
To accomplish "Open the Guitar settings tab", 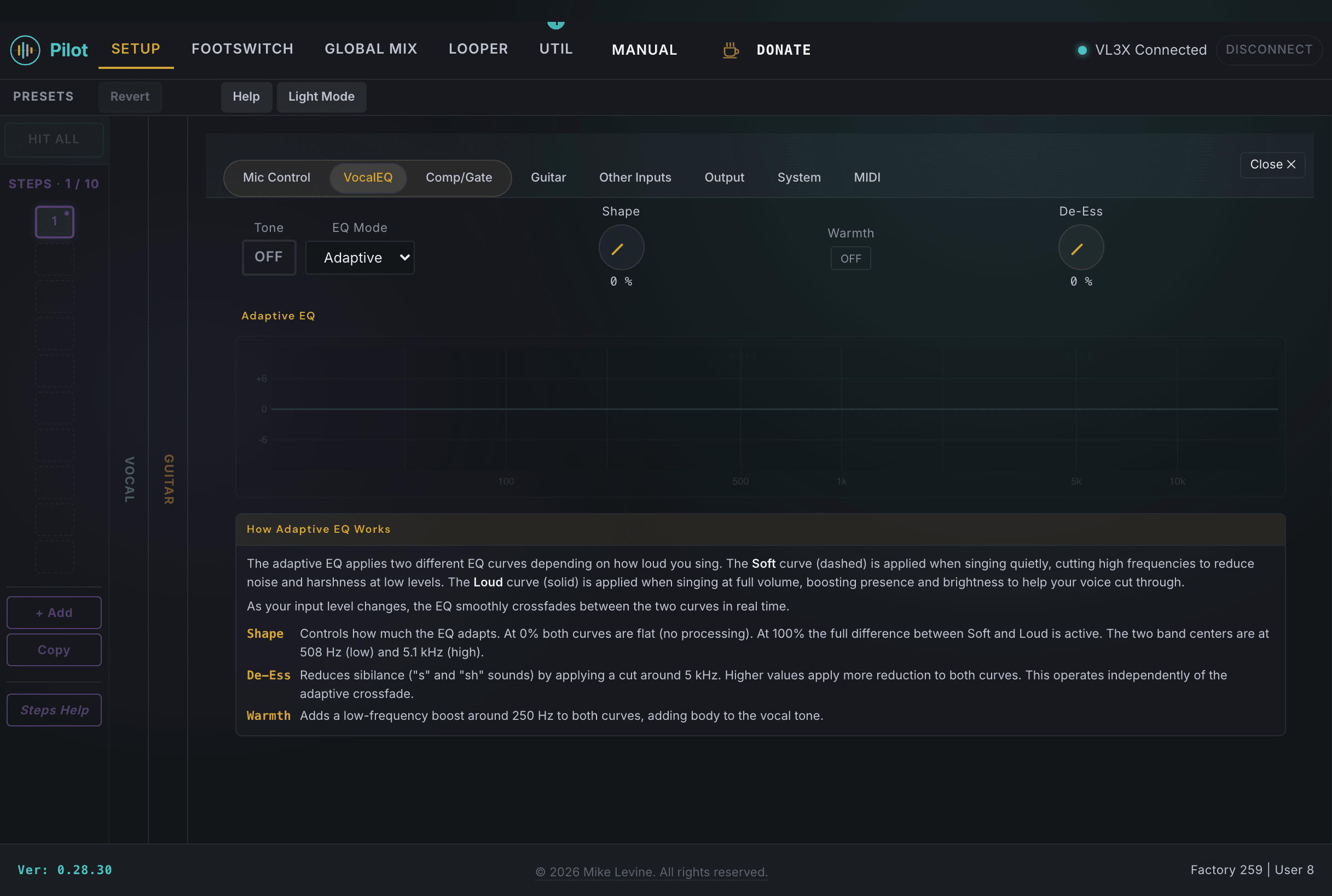I will pyautogui.click(x=548, y=178).
